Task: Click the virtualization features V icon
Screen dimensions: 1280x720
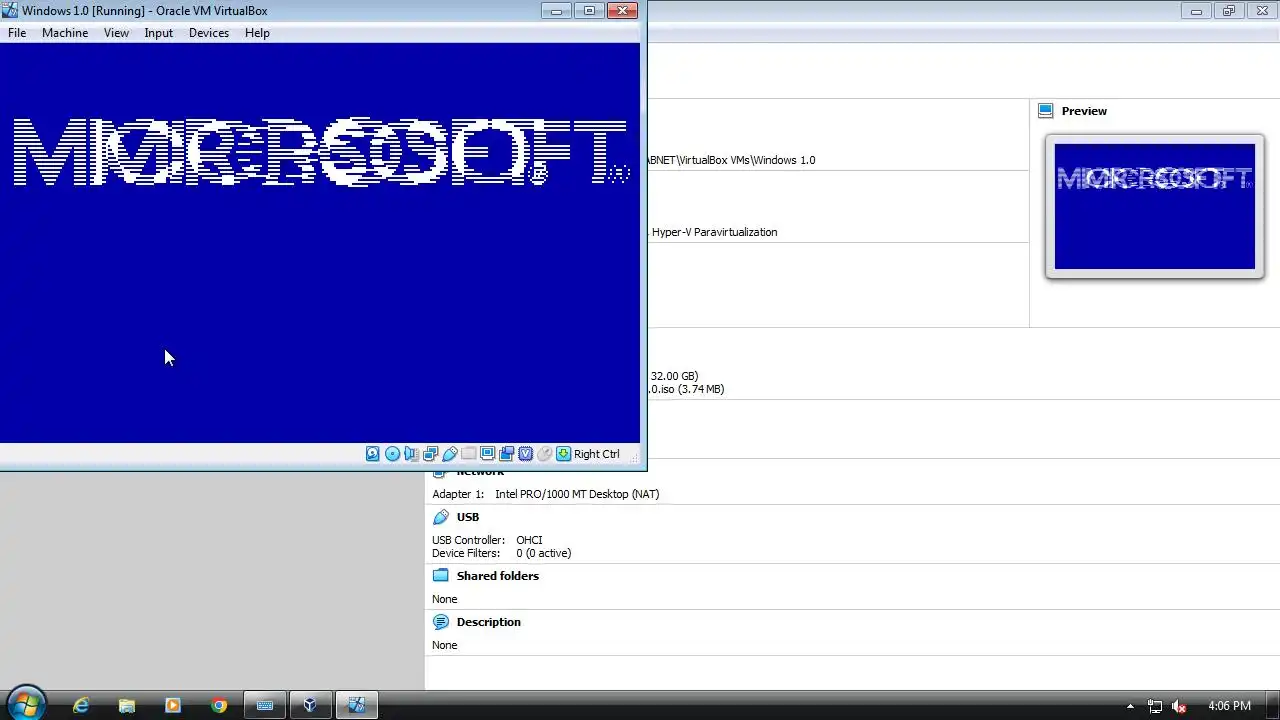Action: point(525,454)
